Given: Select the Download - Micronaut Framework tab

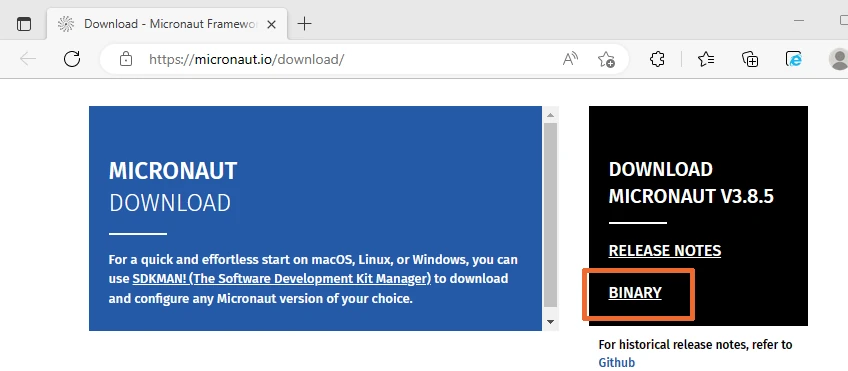Looking at the screenshot, I should click(x=168, y=24).
